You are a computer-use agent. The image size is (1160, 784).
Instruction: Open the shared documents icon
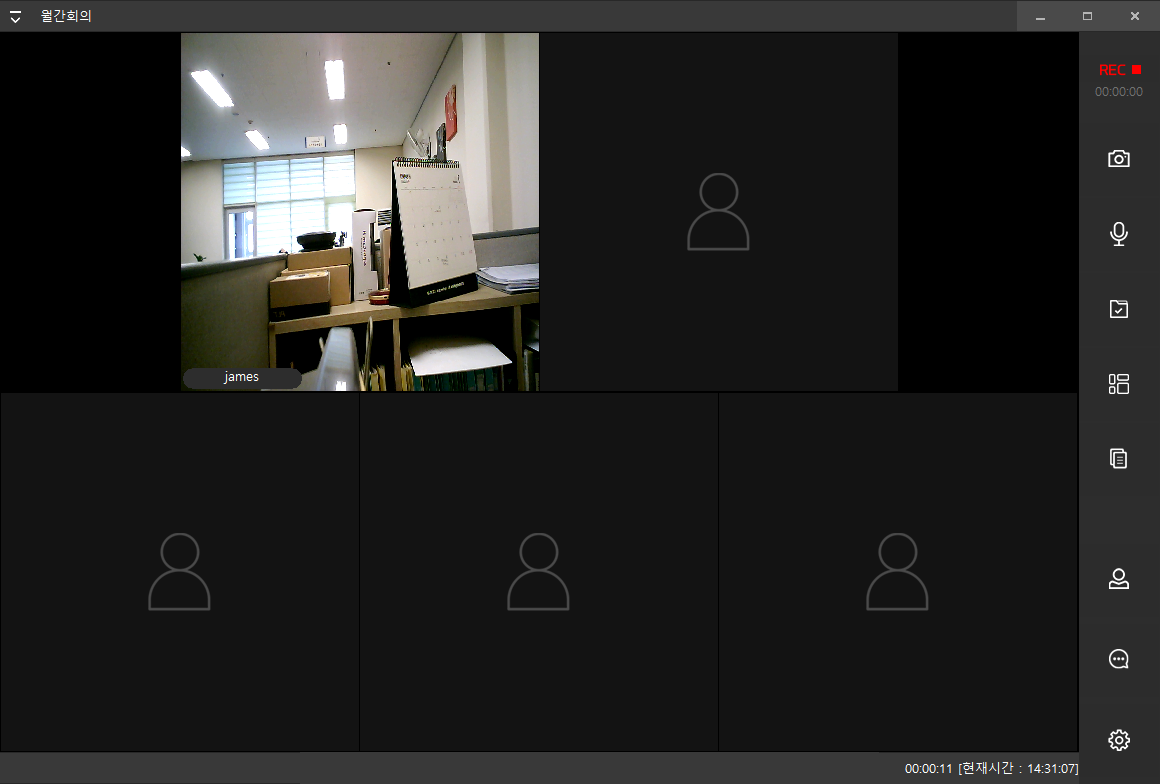click(x=1119, y=459)
